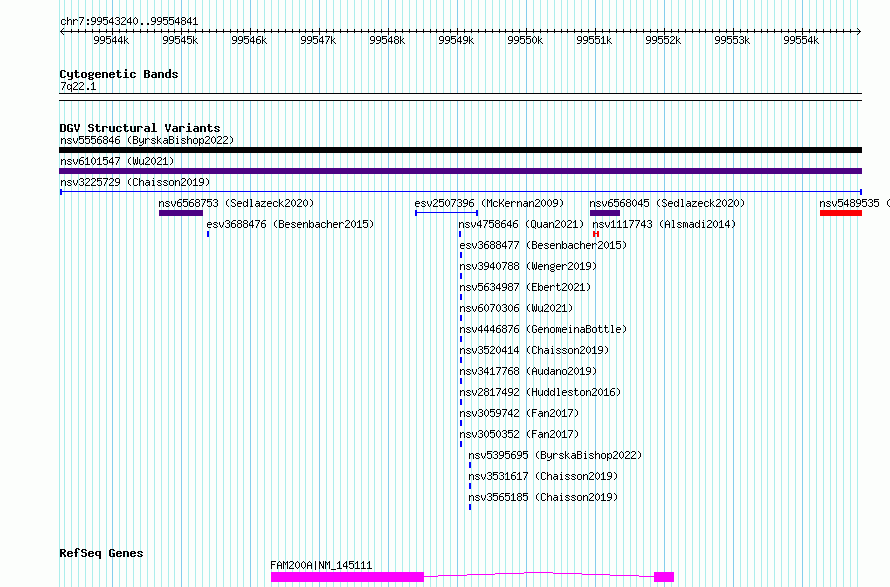This screenshot has width=890, height=587.
Task: Click the small magenta FAM200A exon on the right
Action: (x=664, y=577)
